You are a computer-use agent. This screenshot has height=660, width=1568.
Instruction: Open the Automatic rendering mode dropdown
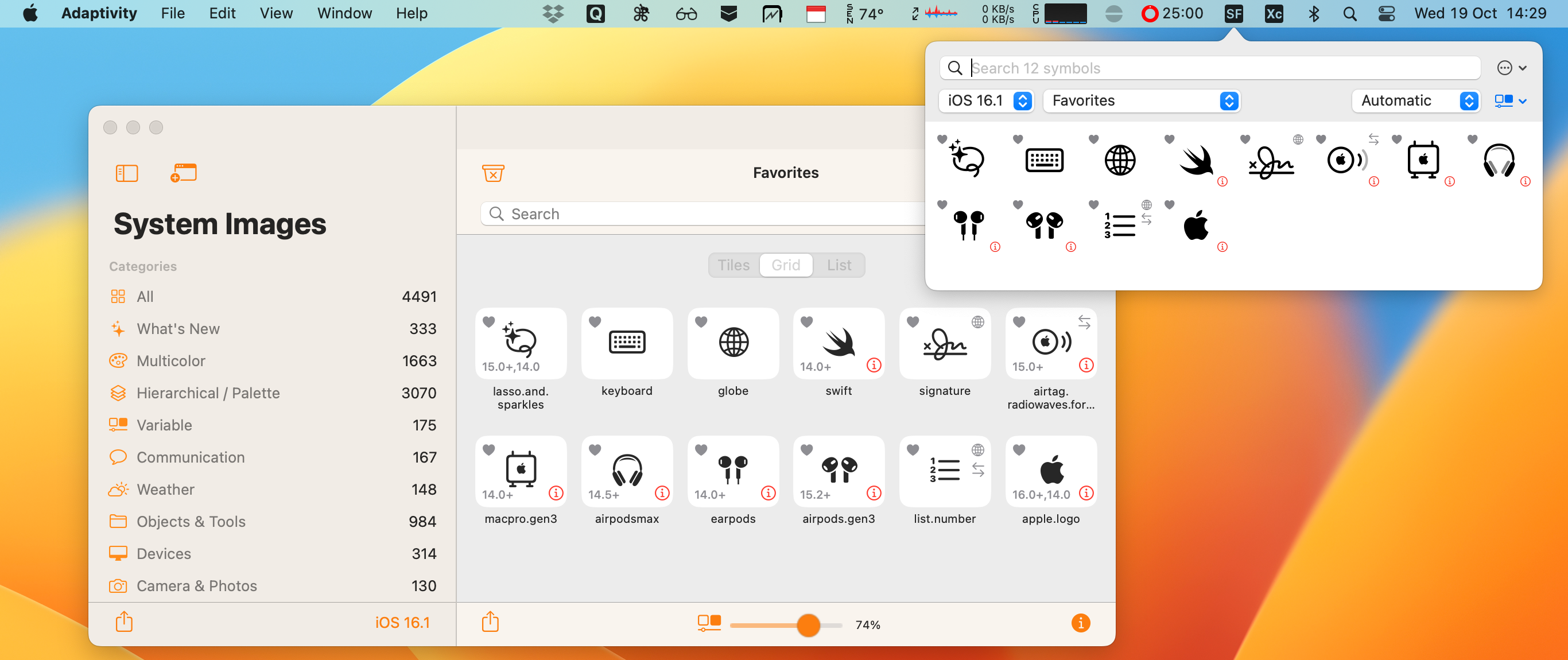(x=1416, y=100)
